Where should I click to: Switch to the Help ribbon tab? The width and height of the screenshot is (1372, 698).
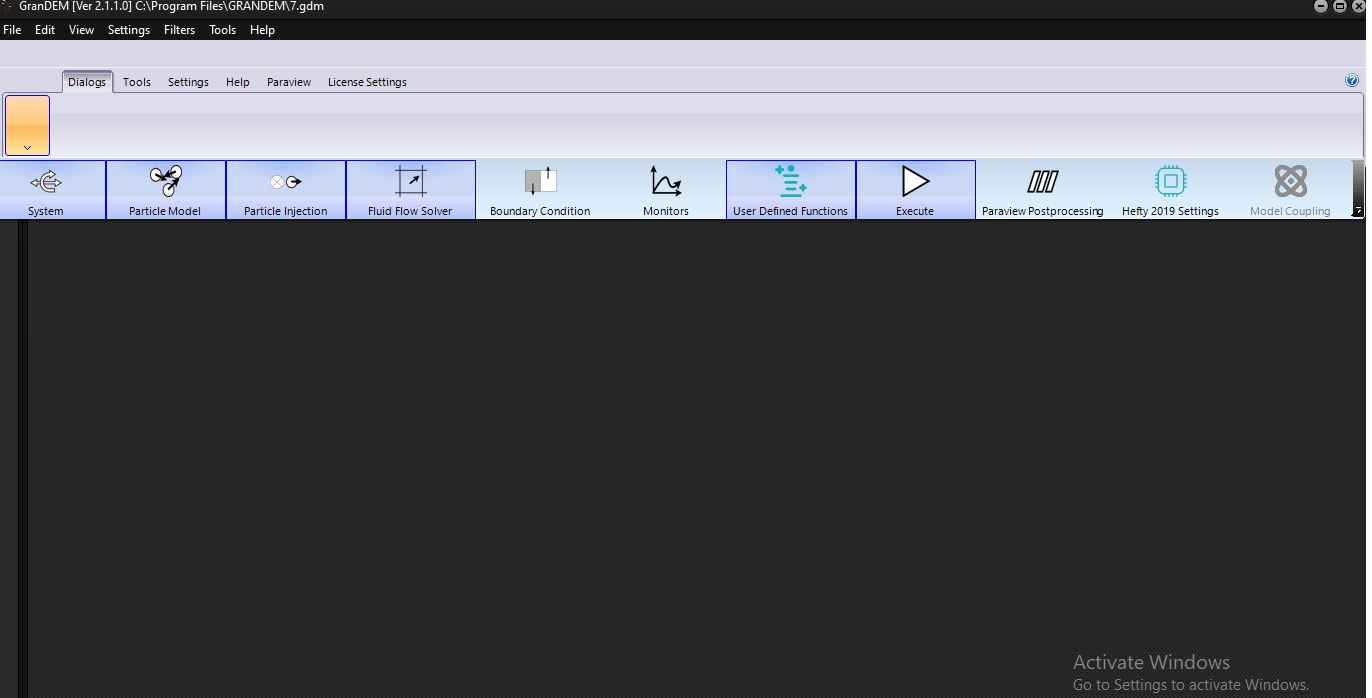coord(238,82)
